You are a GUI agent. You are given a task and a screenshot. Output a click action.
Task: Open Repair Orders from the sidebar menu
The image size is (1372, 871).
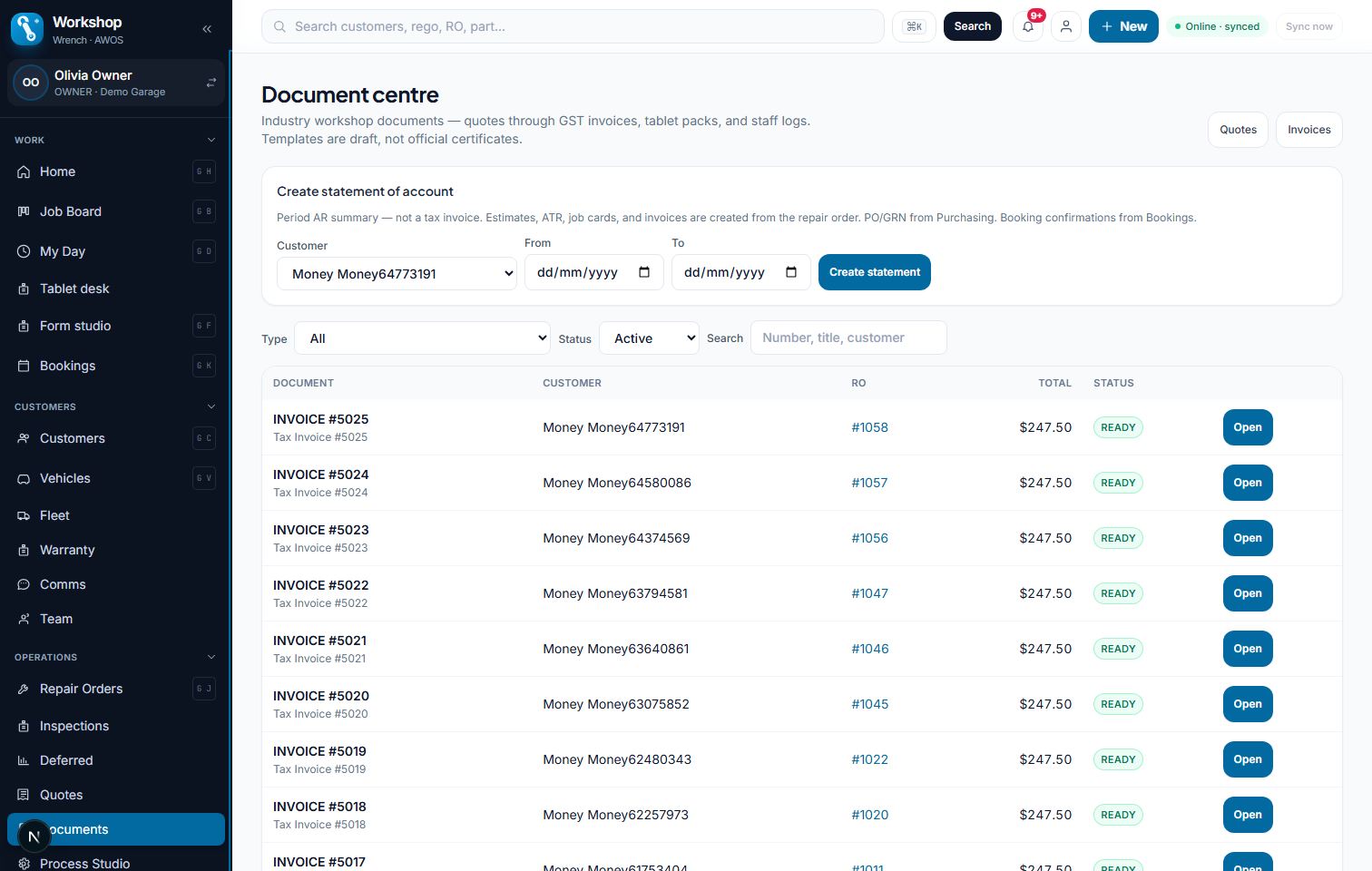[116, 689]
